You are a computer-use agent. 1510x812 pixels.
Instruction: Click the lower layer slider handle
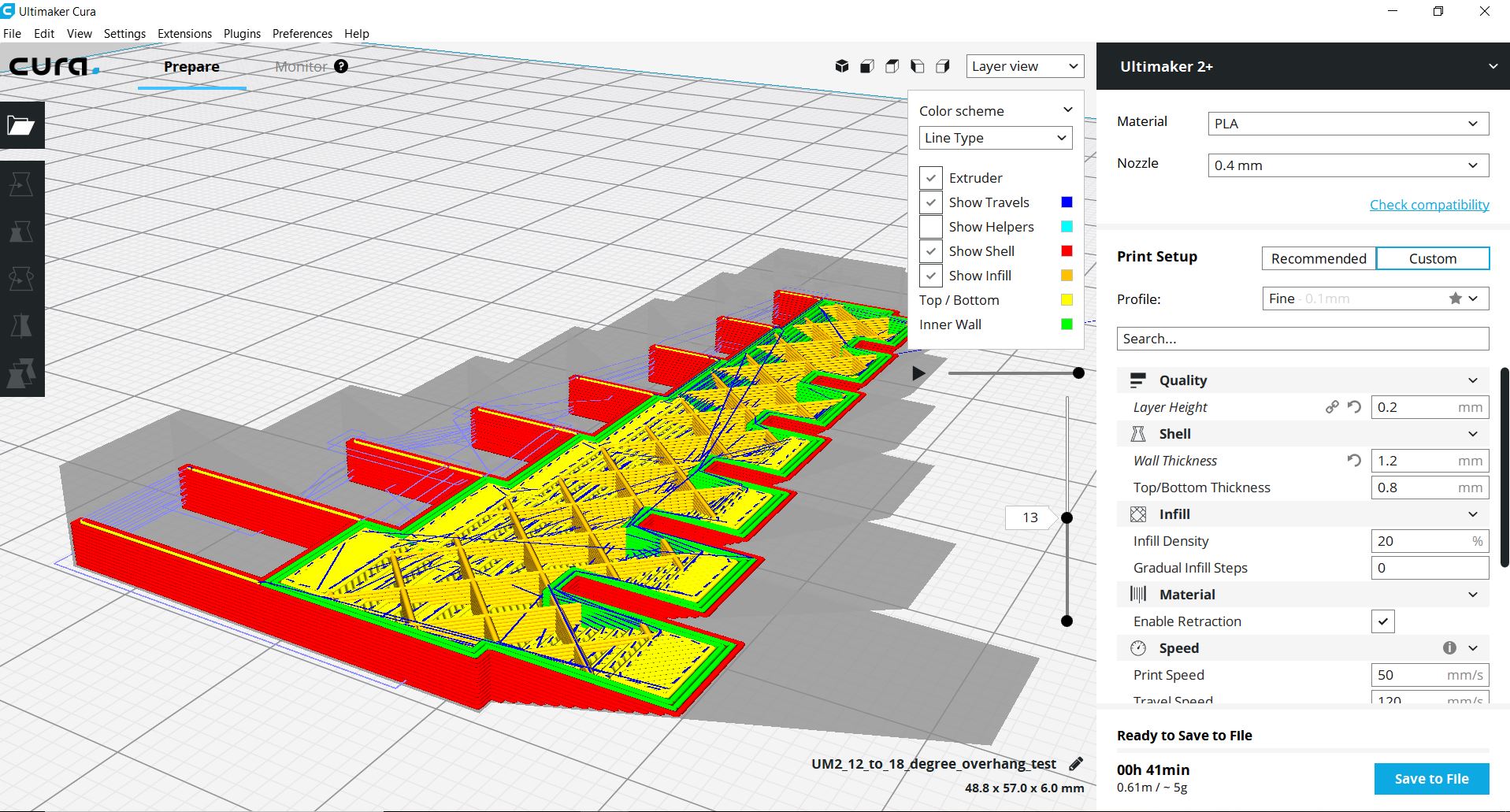(1067, 621)
